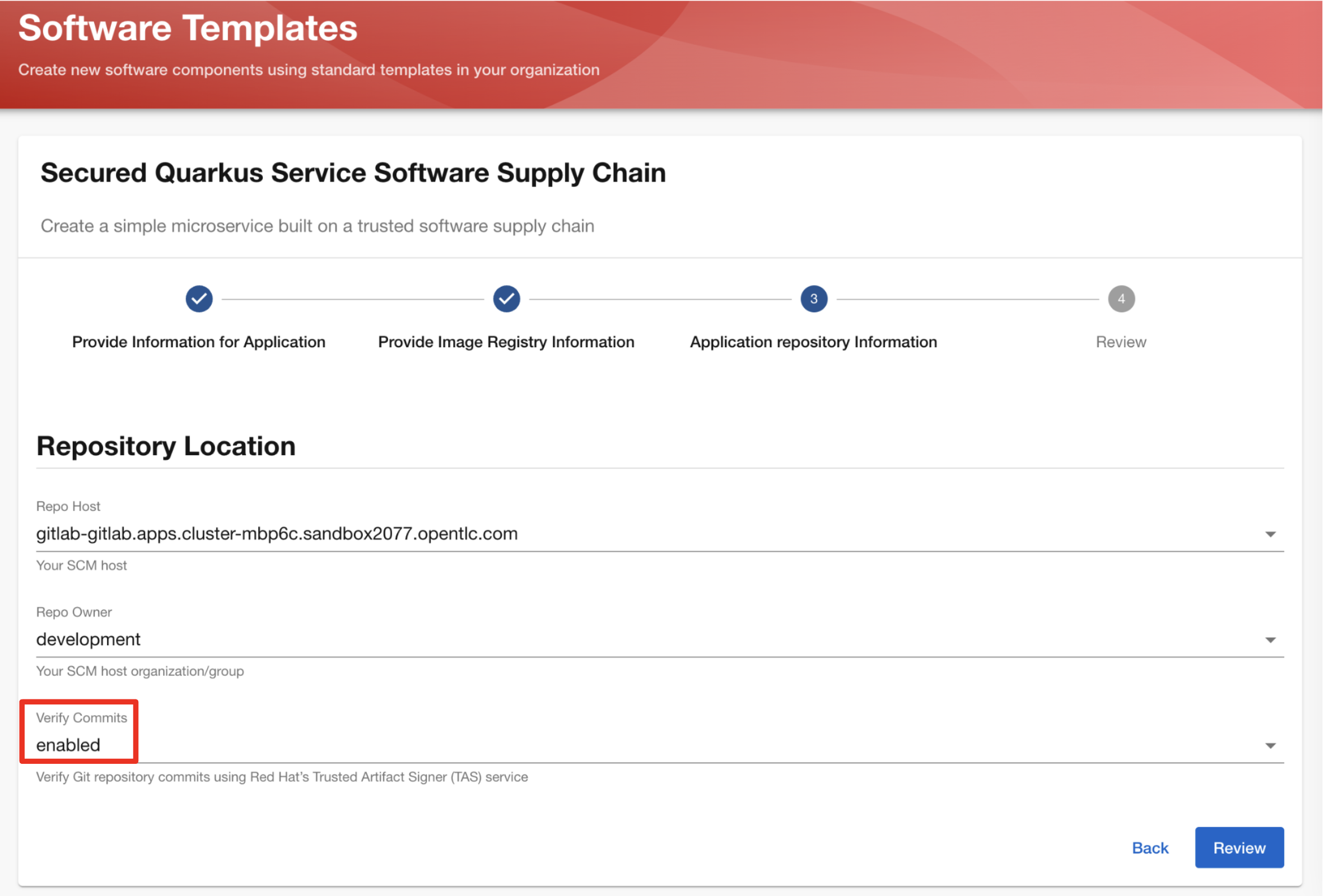1324x896 pixels.
Task: Click the Secured Quarkus Service Software Supply Chain heading
Action: point(353,172)
